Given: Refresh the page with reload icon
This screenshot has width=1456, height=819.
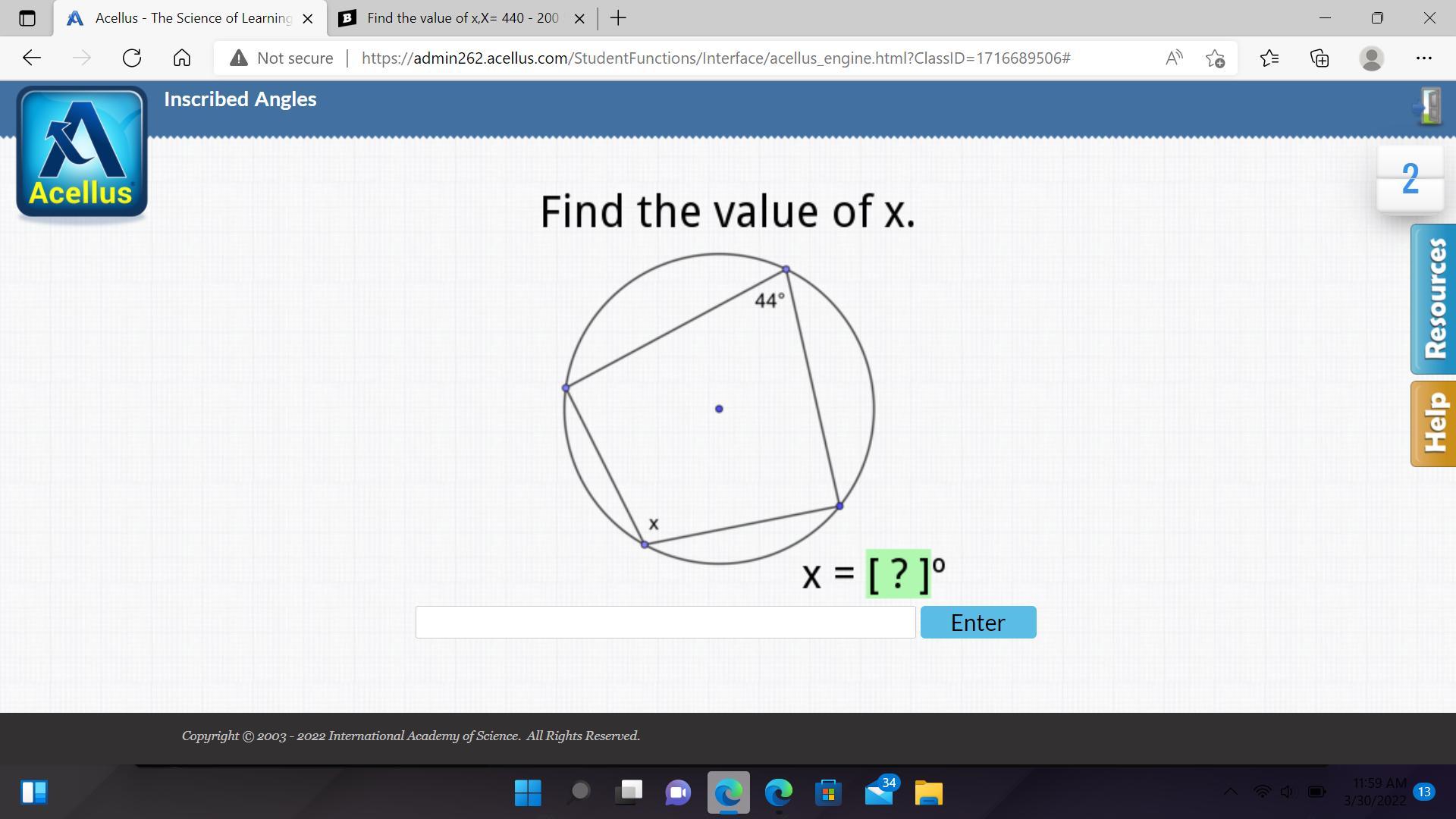Looking at the screenshot, I should 132,58.
